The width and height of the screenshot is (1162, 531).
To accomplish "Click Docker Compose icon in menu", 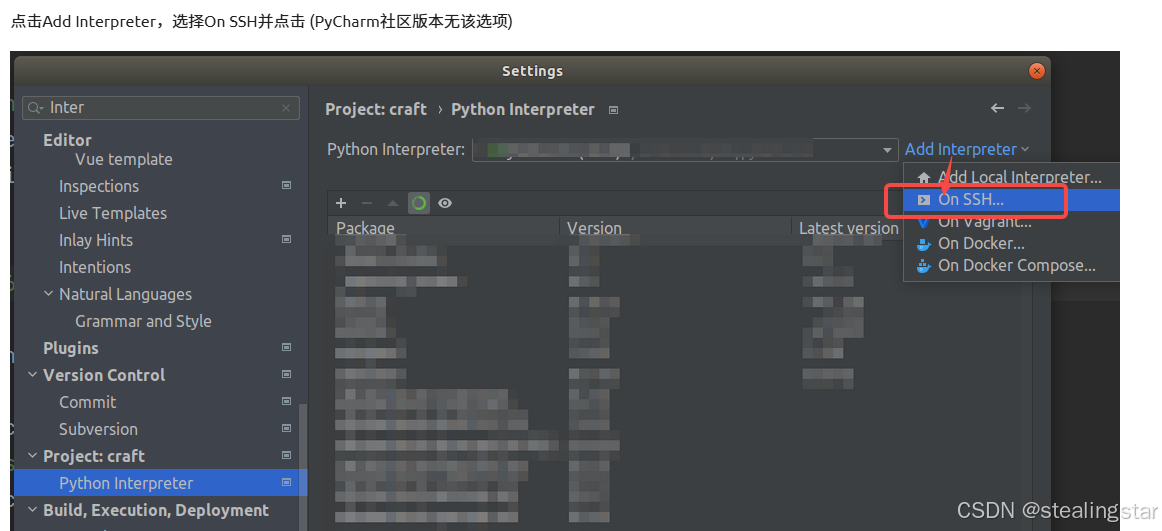I will pyautogui.click(x=923, y=266).
